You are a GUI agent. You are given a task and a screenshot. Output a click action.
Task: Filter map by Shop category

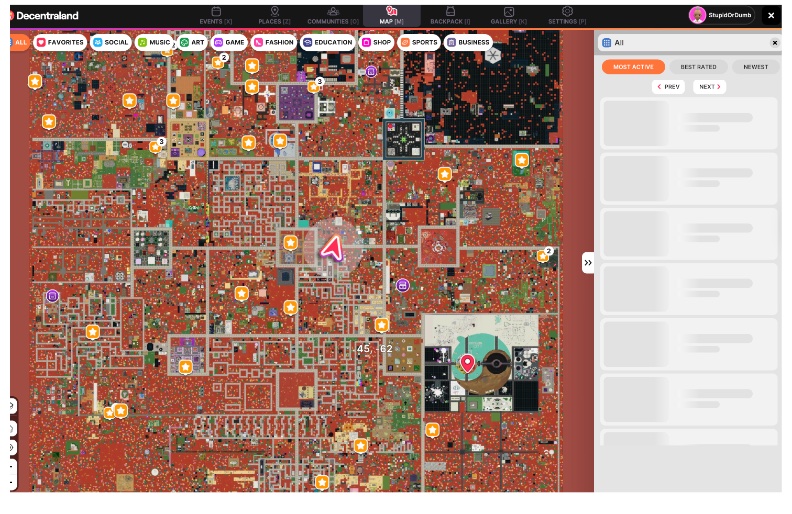376,42
